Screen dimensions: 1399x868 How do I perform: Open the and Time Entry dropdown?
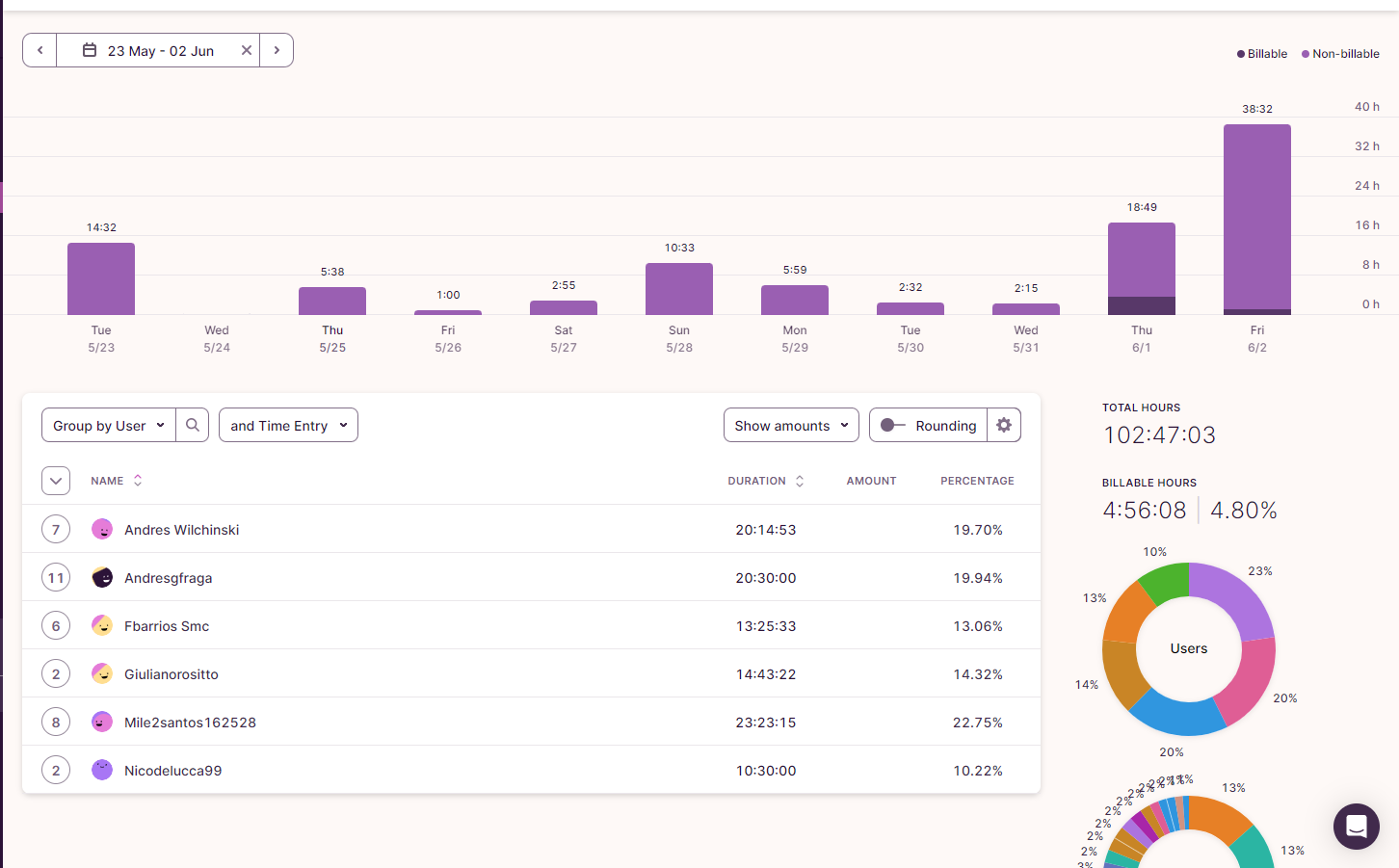(x=288, y=425)
